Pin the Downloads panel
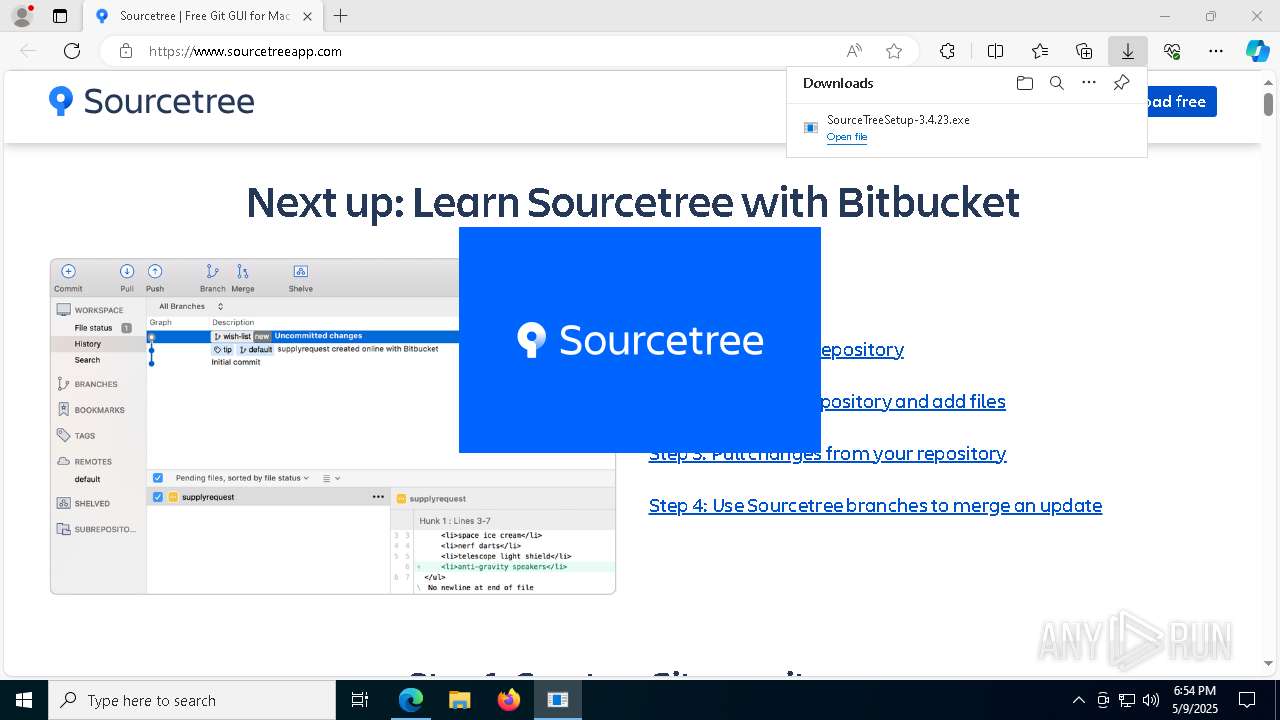Image resolution: width=1280 pixels, height=720 pixels. [1122, 83]
